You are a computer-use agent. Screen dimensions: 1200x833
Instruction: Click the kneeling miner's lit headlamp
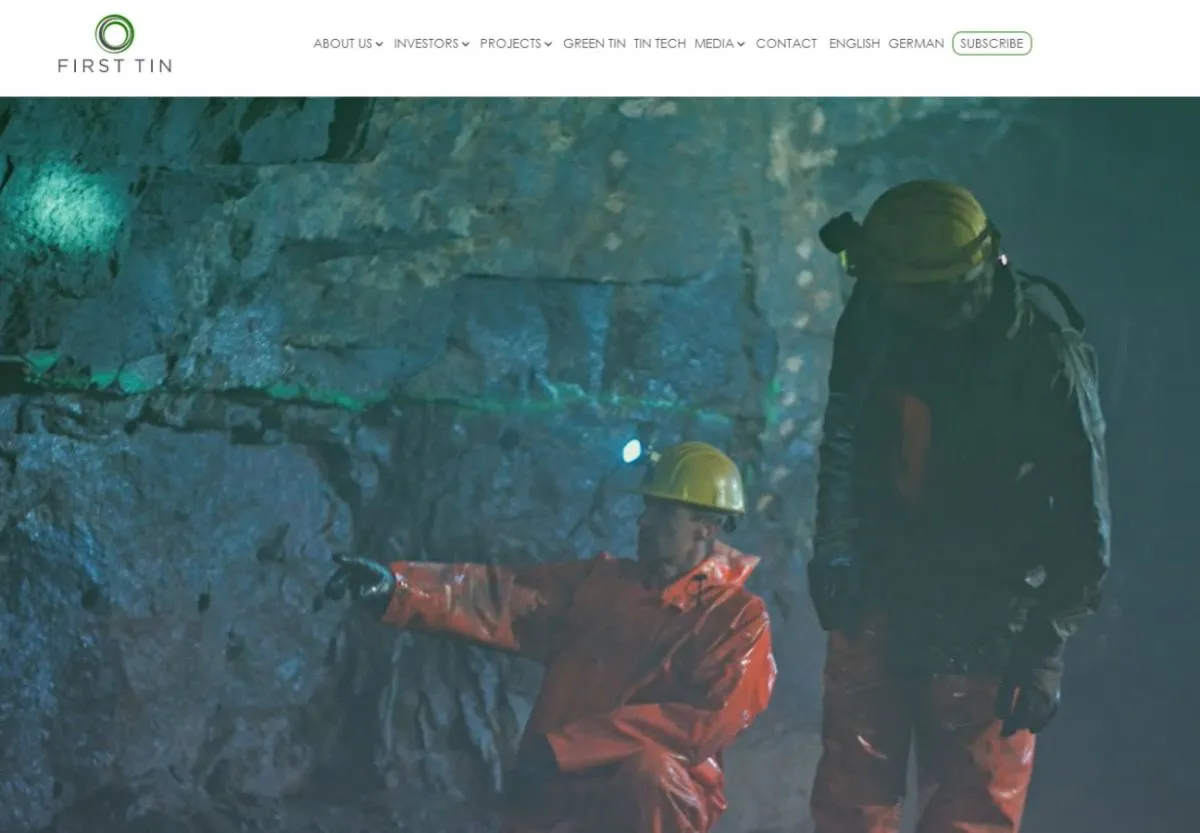point(632,451)
